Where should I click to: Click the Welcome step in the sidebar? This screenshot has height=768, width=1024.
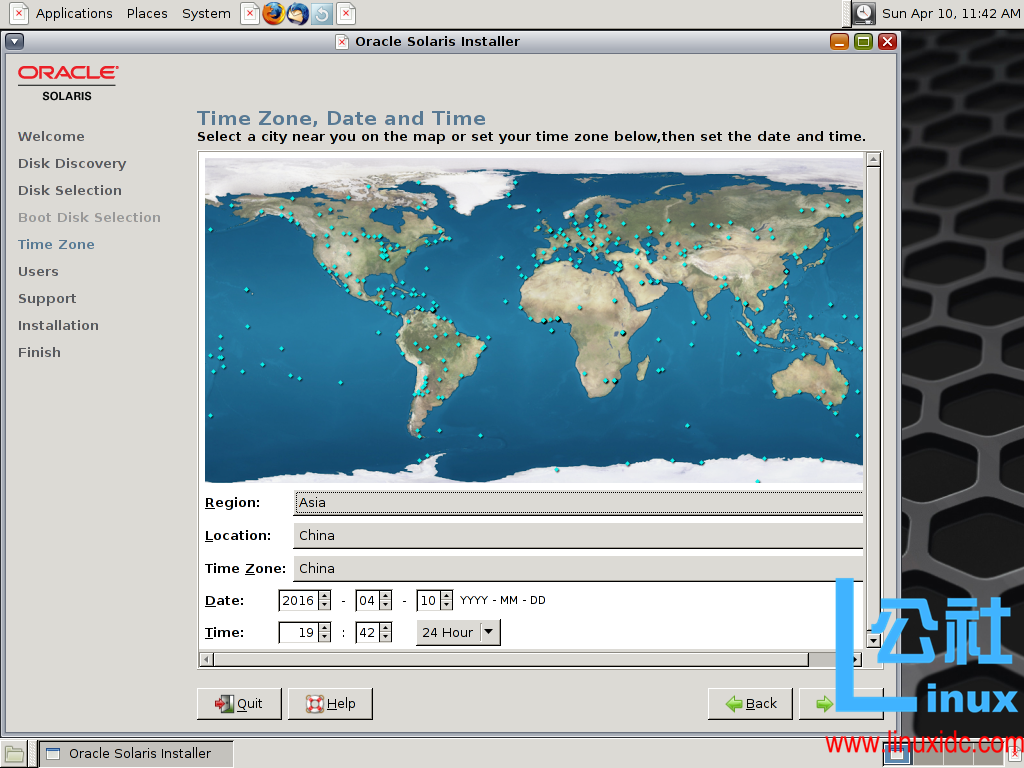[x=51, y=136]
